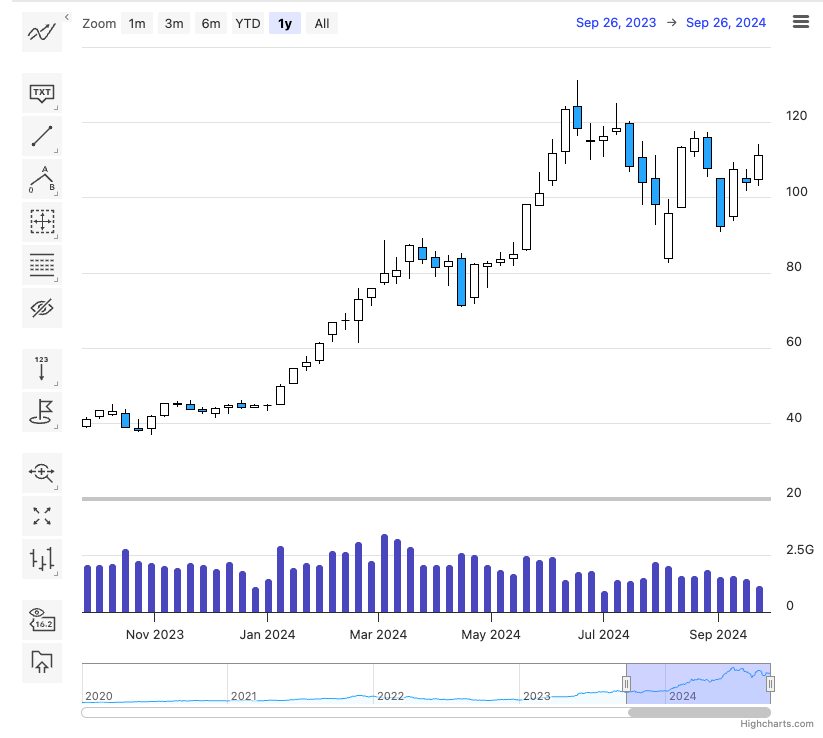Edit start date Sep 26, 2023
The width and height of the screenshot is (823, 738).
616,23
